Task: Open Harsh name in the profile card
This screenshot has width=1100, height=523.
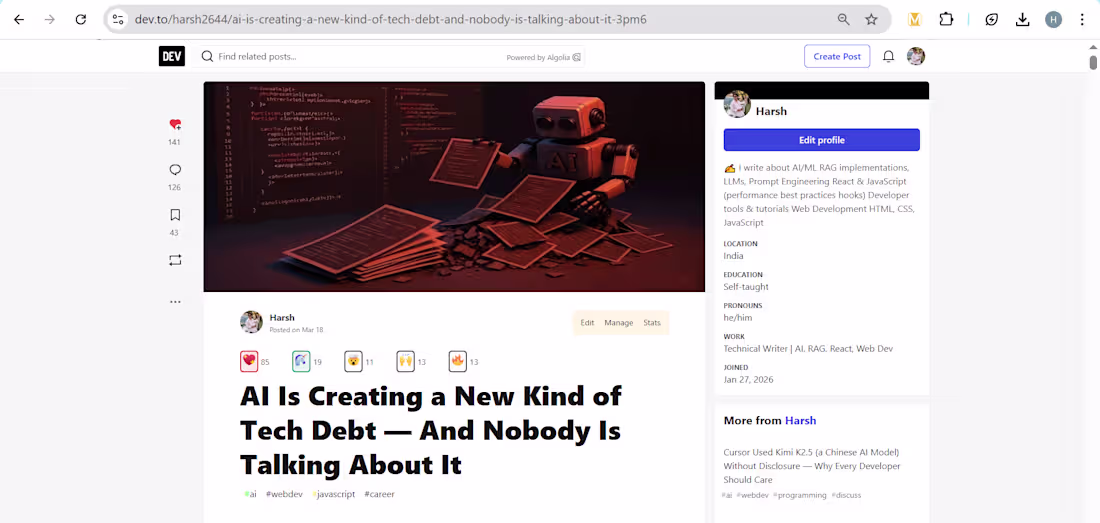Action: (771, 111)
